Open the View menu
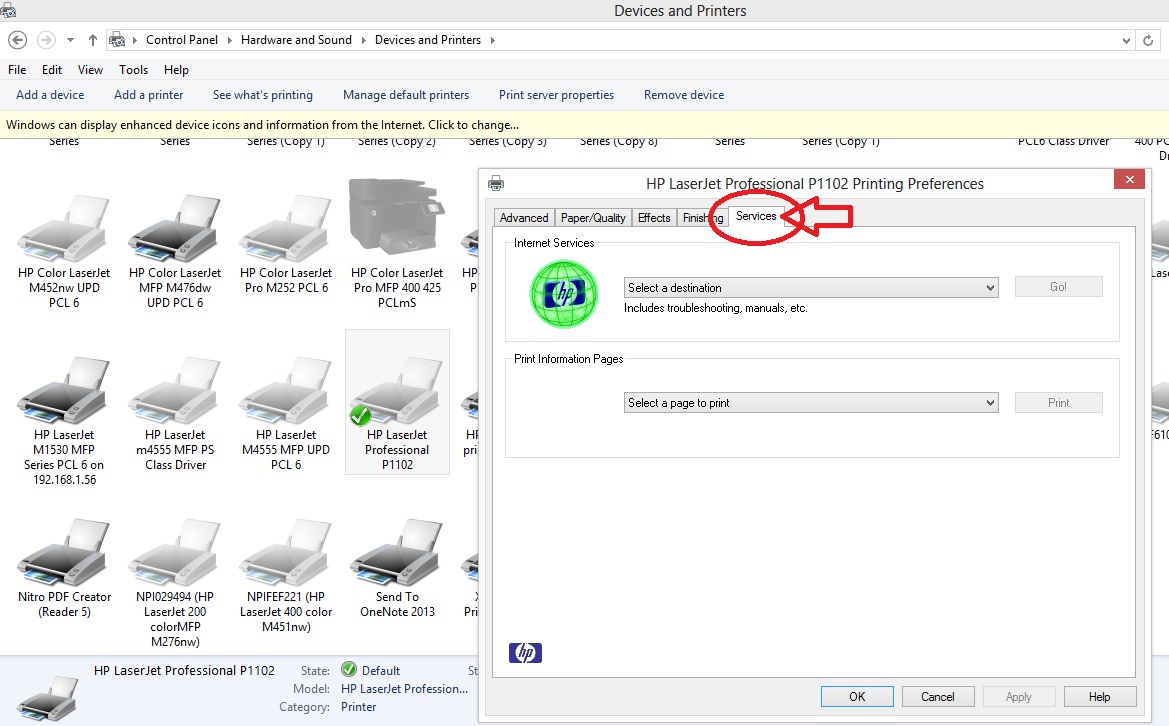Viewport: 1169px width, 726px height. click(90, 69)
